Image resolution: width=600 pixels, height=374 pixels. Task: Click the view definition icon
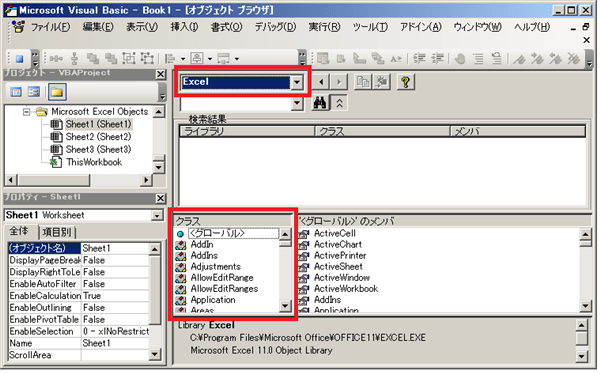[382, 82]
